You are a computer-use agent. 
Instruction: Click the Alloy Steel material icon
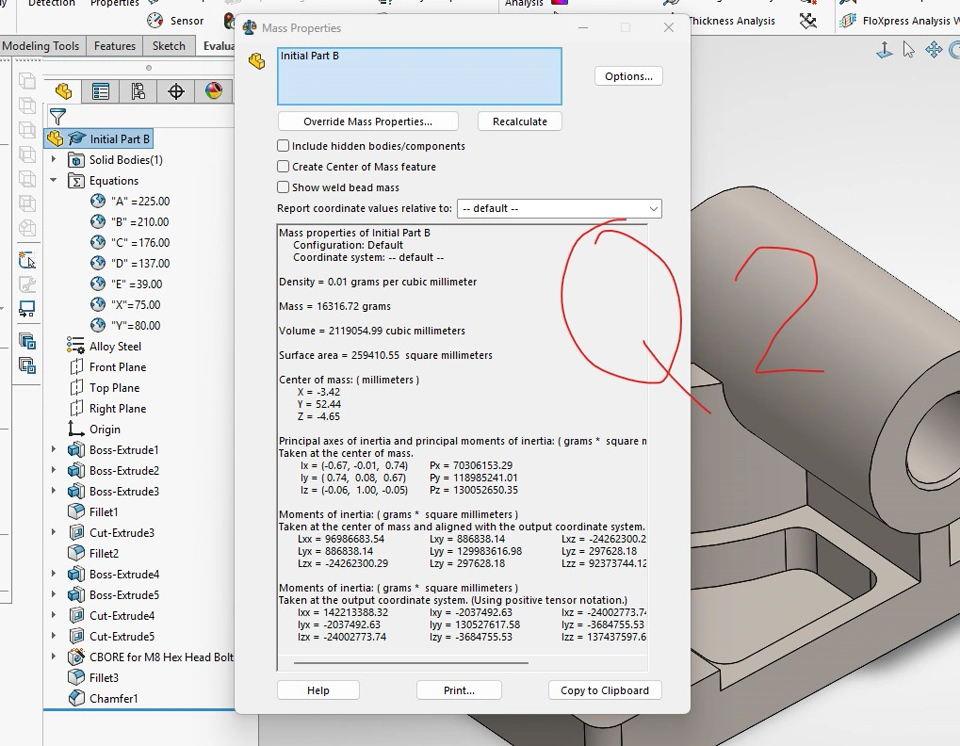pos(75,346)
